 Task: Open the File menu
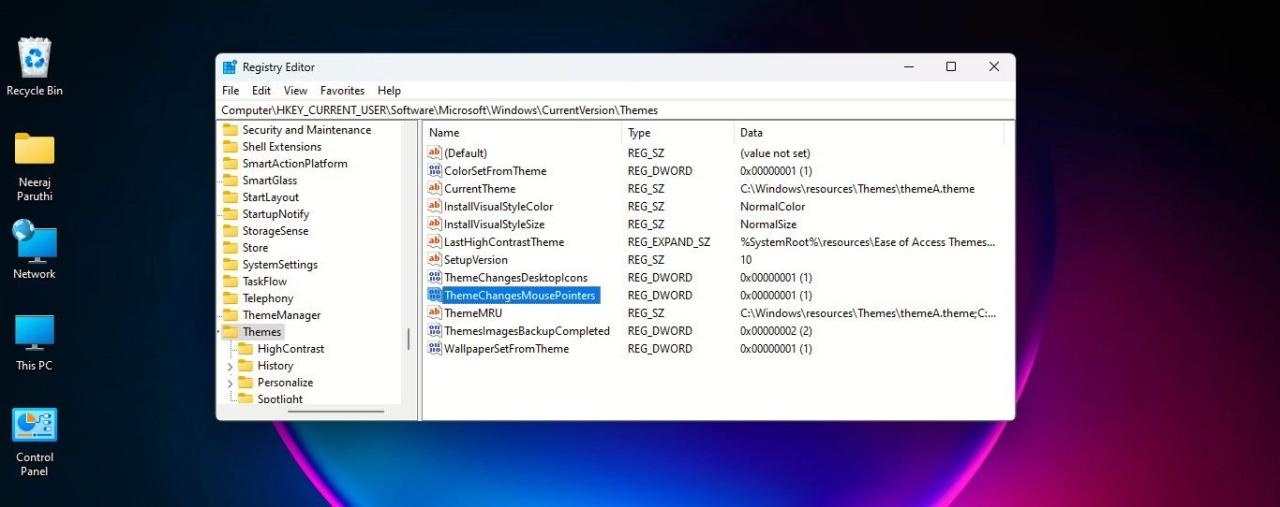pos(230,90)
